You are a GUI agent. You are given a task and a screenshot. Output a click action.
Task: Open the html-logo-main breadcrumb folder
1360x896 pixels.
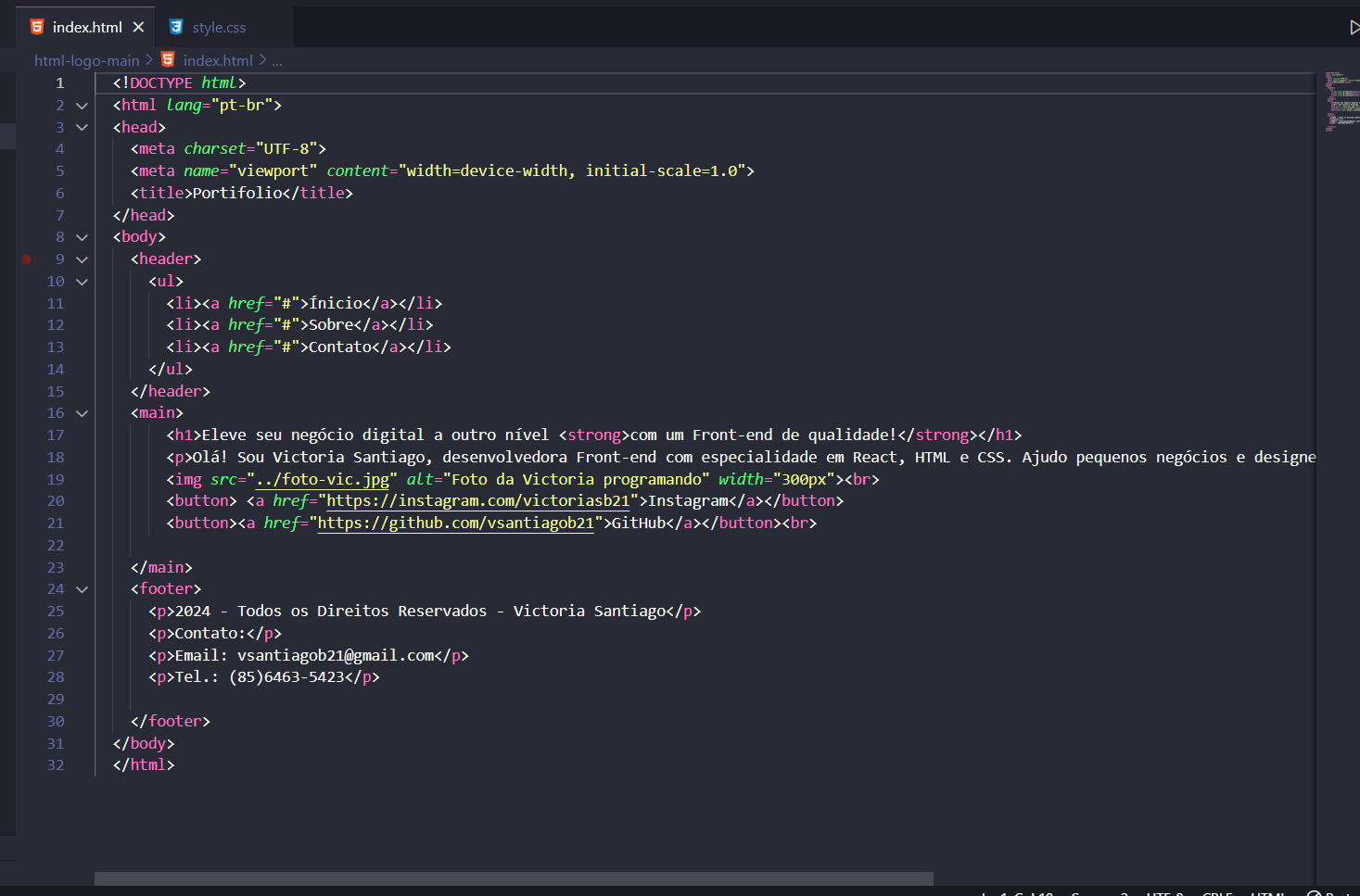point(86,60)
